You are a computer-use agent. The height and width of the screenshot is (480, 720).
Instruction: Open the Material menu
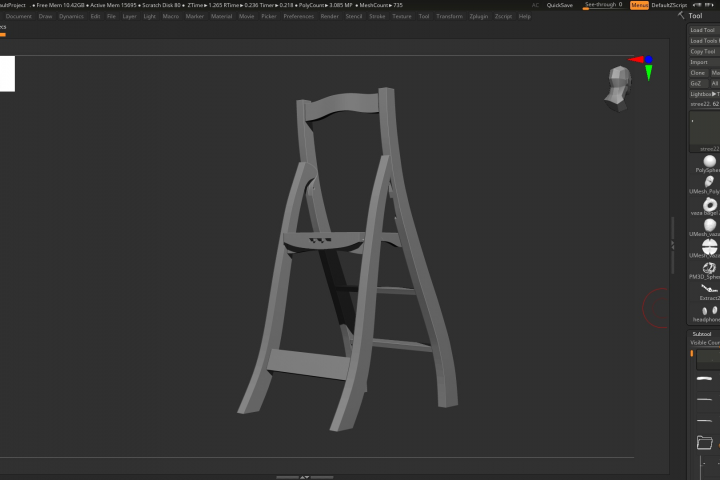(x=221, y=16)
